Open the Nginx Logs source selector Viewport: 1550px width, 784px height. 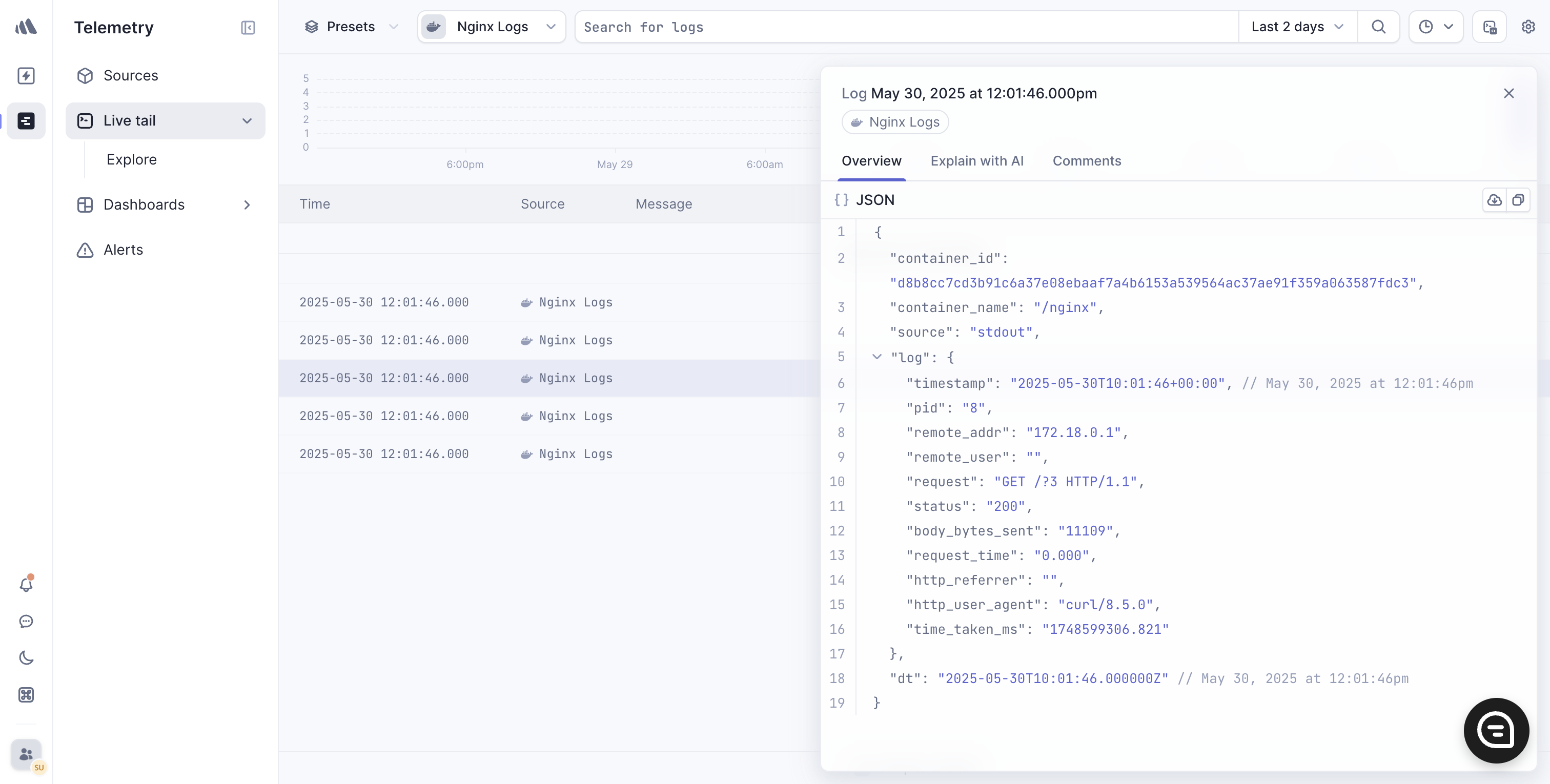coord(491,27)
